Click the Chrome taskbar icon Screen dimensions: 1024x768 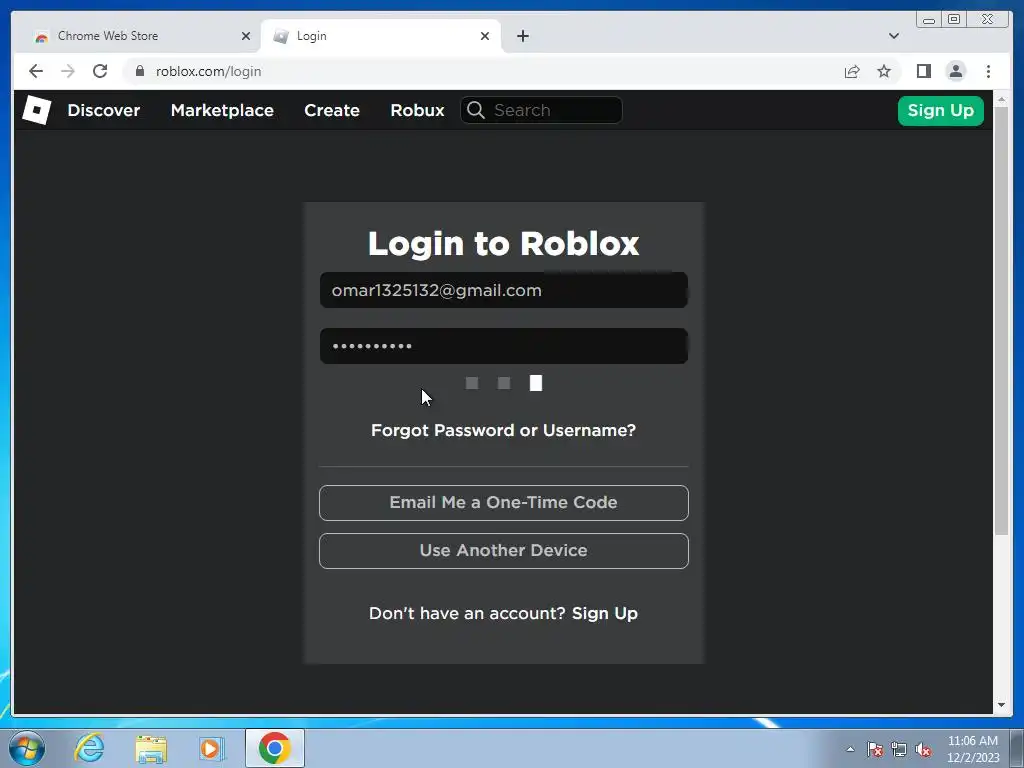coord(275,748)
